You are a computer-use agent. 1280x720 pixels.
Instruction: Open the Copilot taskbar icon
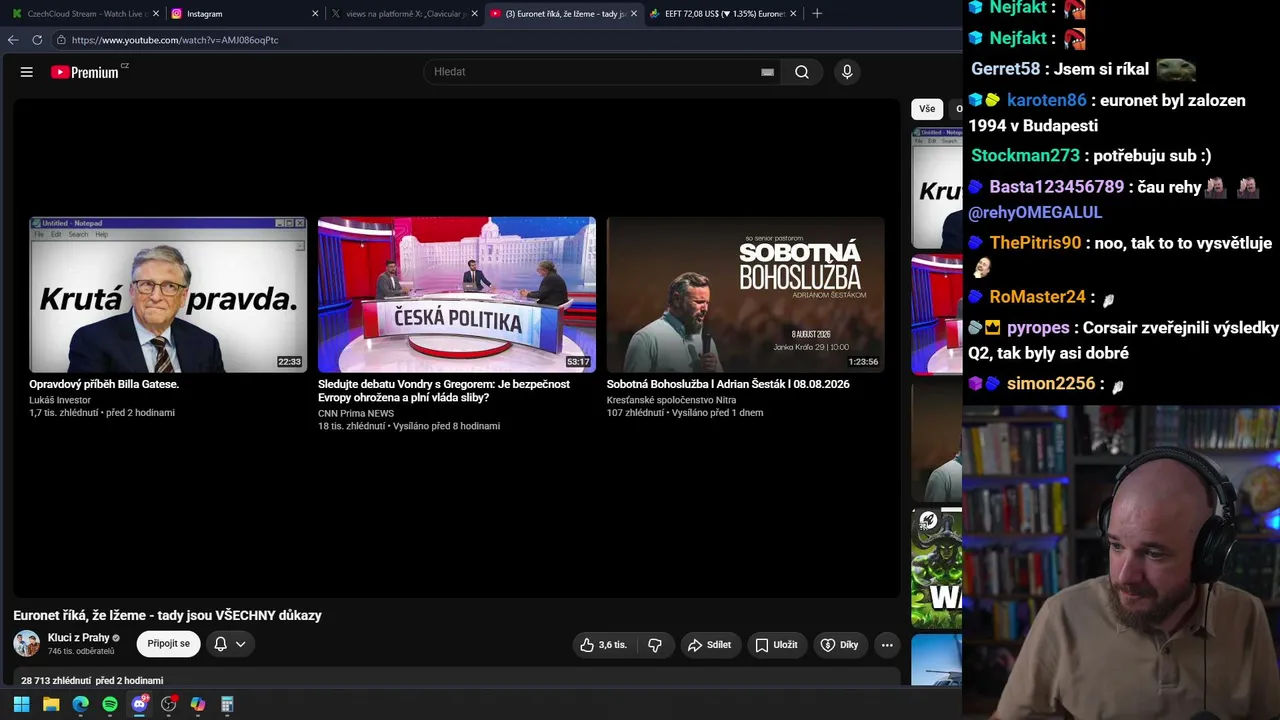pos(198,704)
